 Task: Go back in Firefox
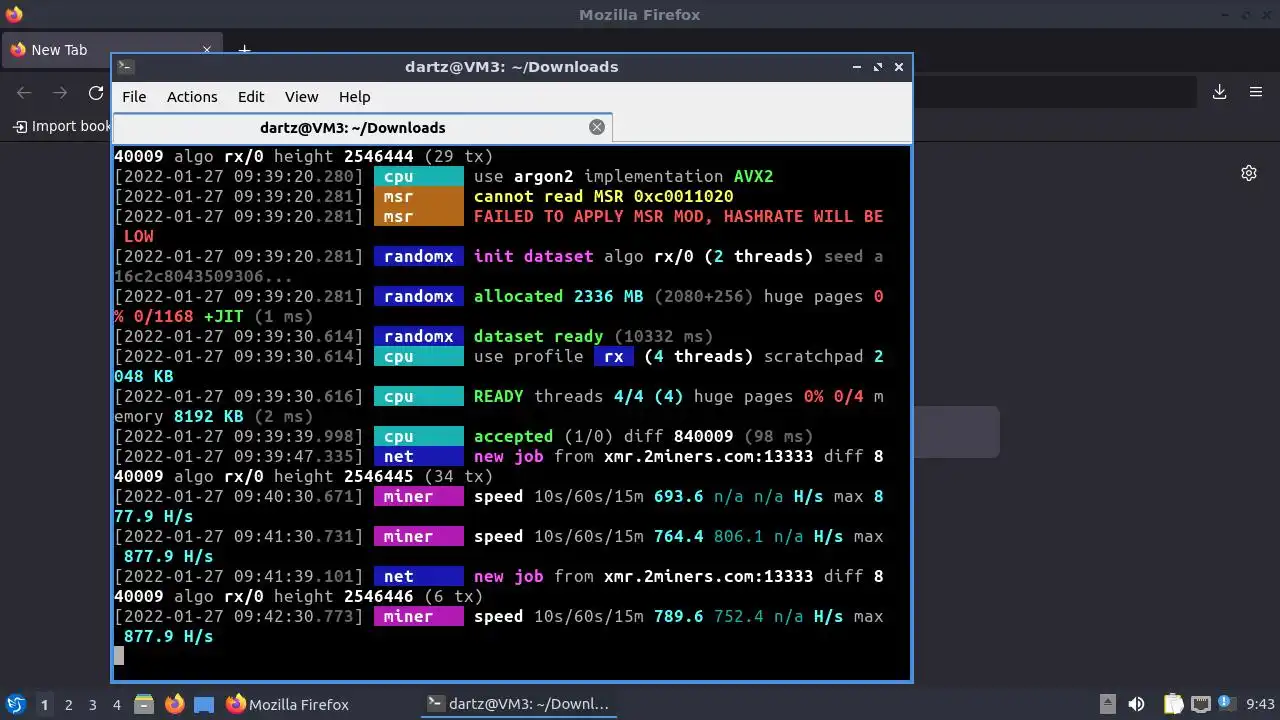tap(24, 93)
